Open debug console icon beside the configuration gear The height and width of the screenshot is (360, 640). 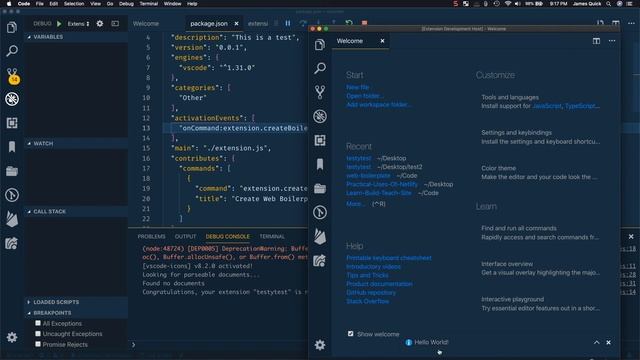click(115, 24)
